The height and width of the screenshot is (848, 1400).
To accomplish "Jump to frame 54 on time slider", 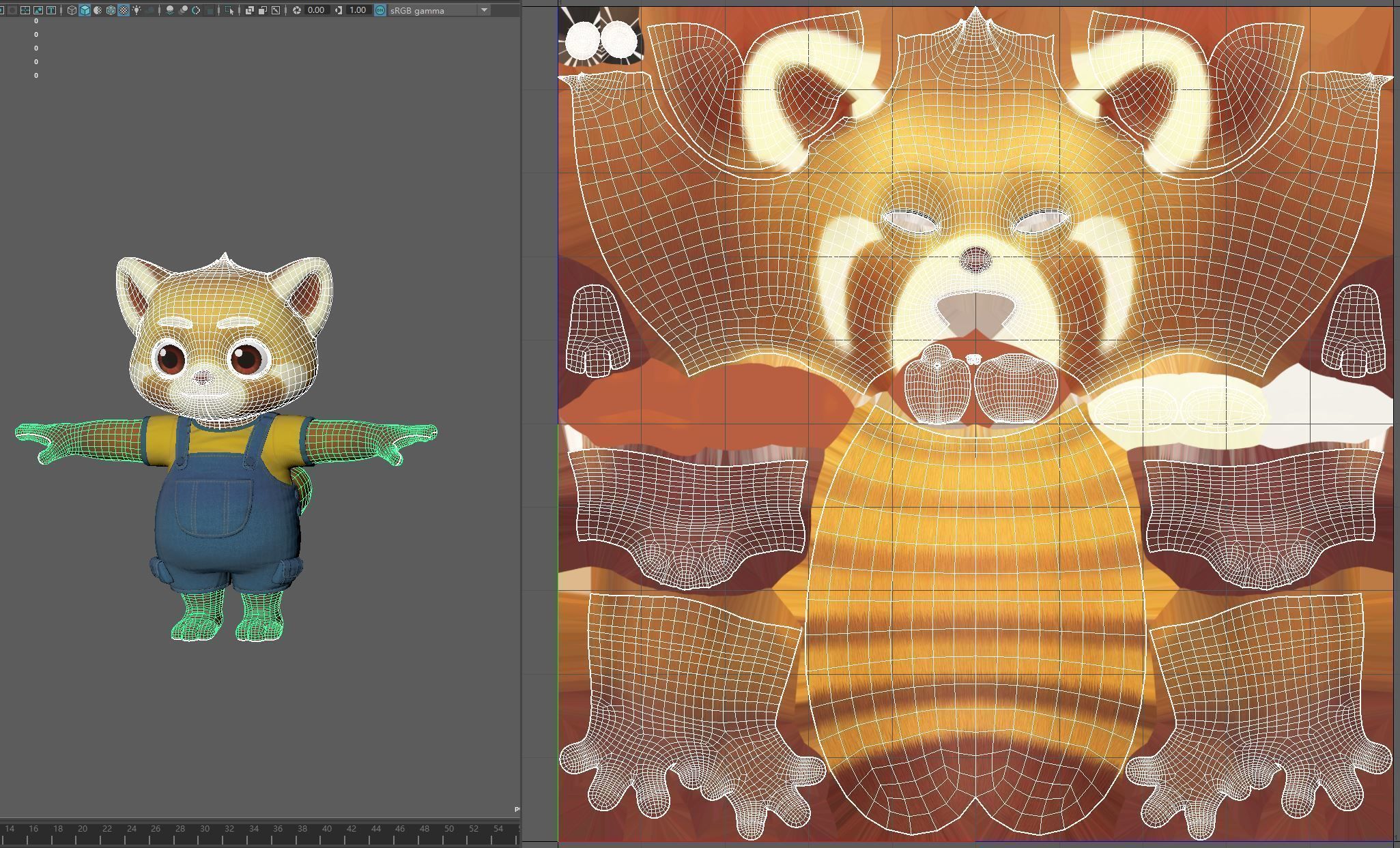I will (x=498, y=829).
